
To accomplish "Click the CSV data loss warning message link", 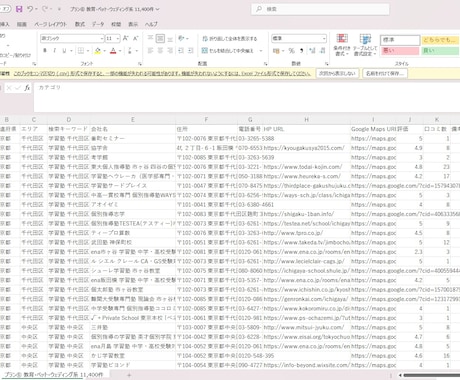I will point(162,73).
